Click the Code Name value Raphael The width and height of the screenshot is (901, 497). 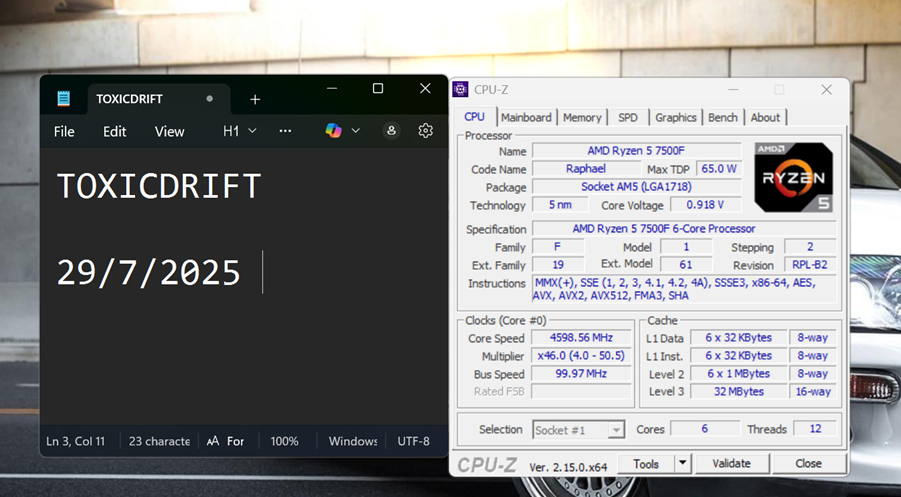pos(586,169)
